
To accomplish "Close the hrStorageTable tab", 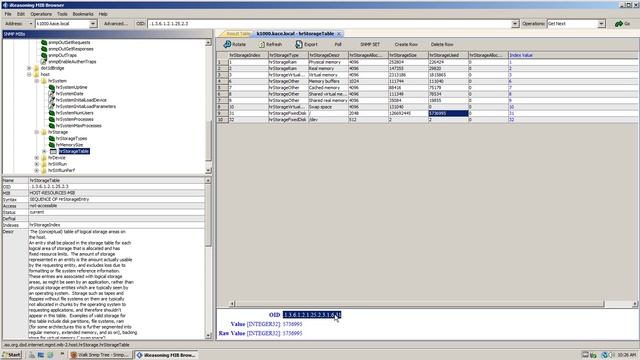I will 339,34.
